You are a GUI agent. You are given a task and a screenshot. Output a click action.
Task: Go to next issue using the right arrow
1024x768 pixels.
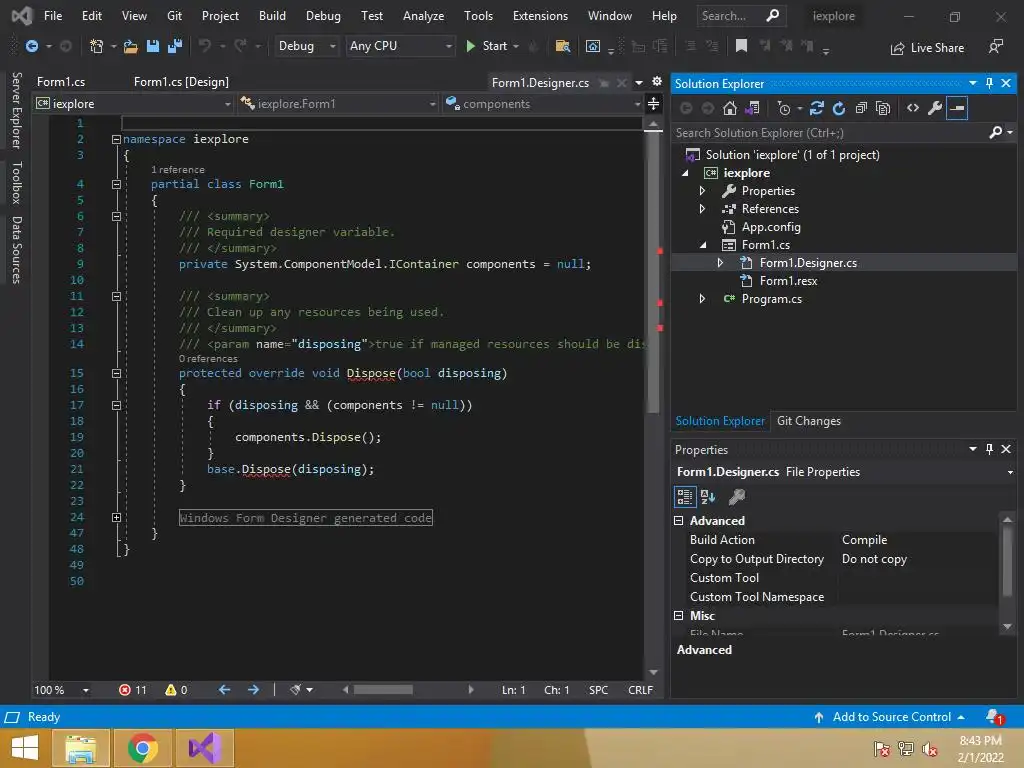[x=253, y=690]
